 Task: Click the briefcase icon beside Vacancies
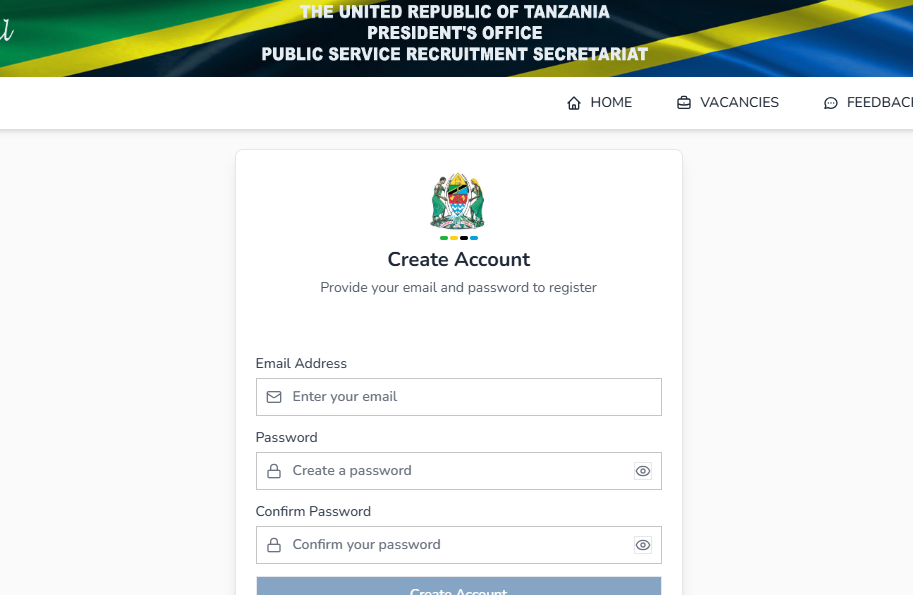click(x=684, y=103)
